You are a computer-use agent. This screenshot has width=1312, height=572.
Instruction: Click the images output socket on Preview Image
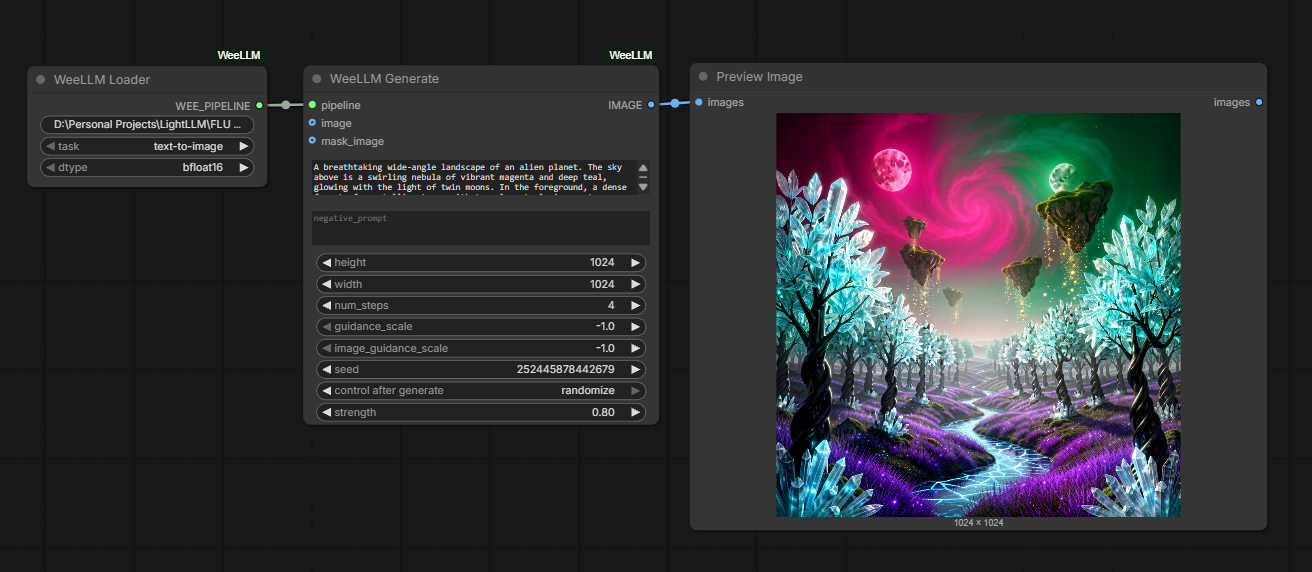click(x=1259, y=102)
